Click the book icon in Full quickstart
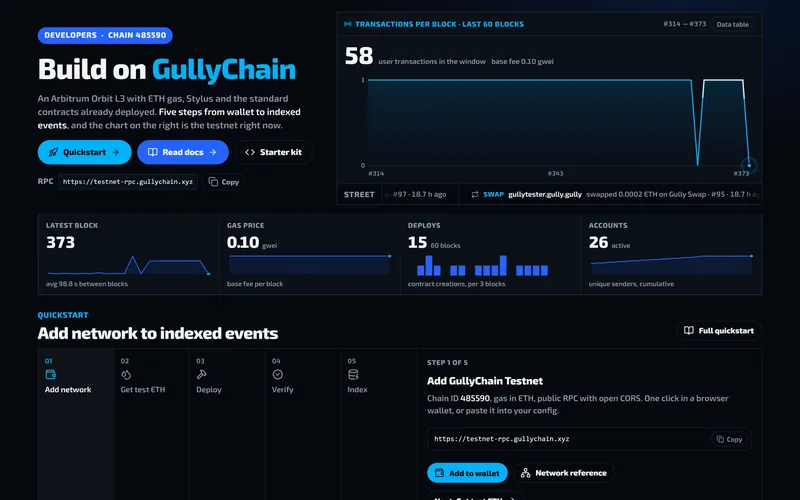 (x=689, y=331)
